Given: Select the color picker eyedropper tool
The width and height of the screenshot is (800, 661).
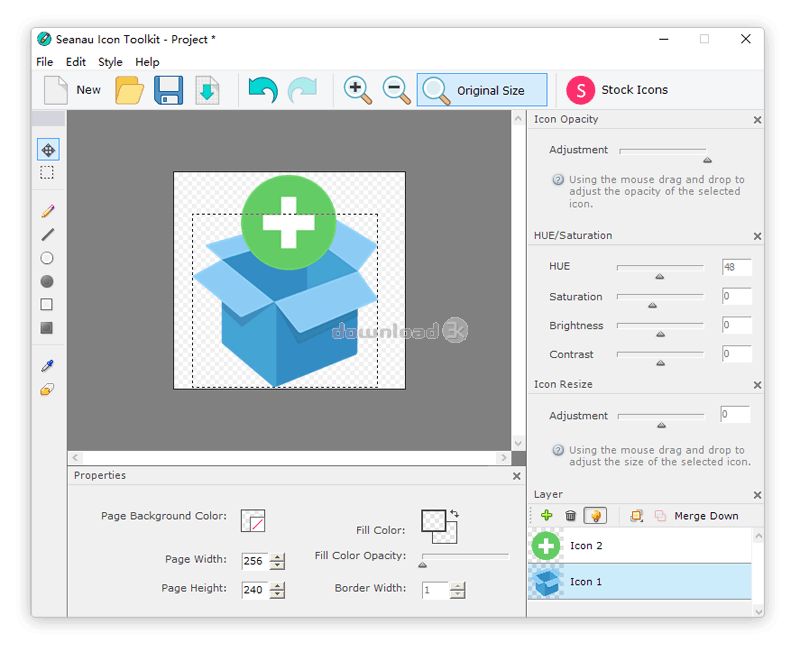Looking at the screenshot, I should tap(47, 365).
